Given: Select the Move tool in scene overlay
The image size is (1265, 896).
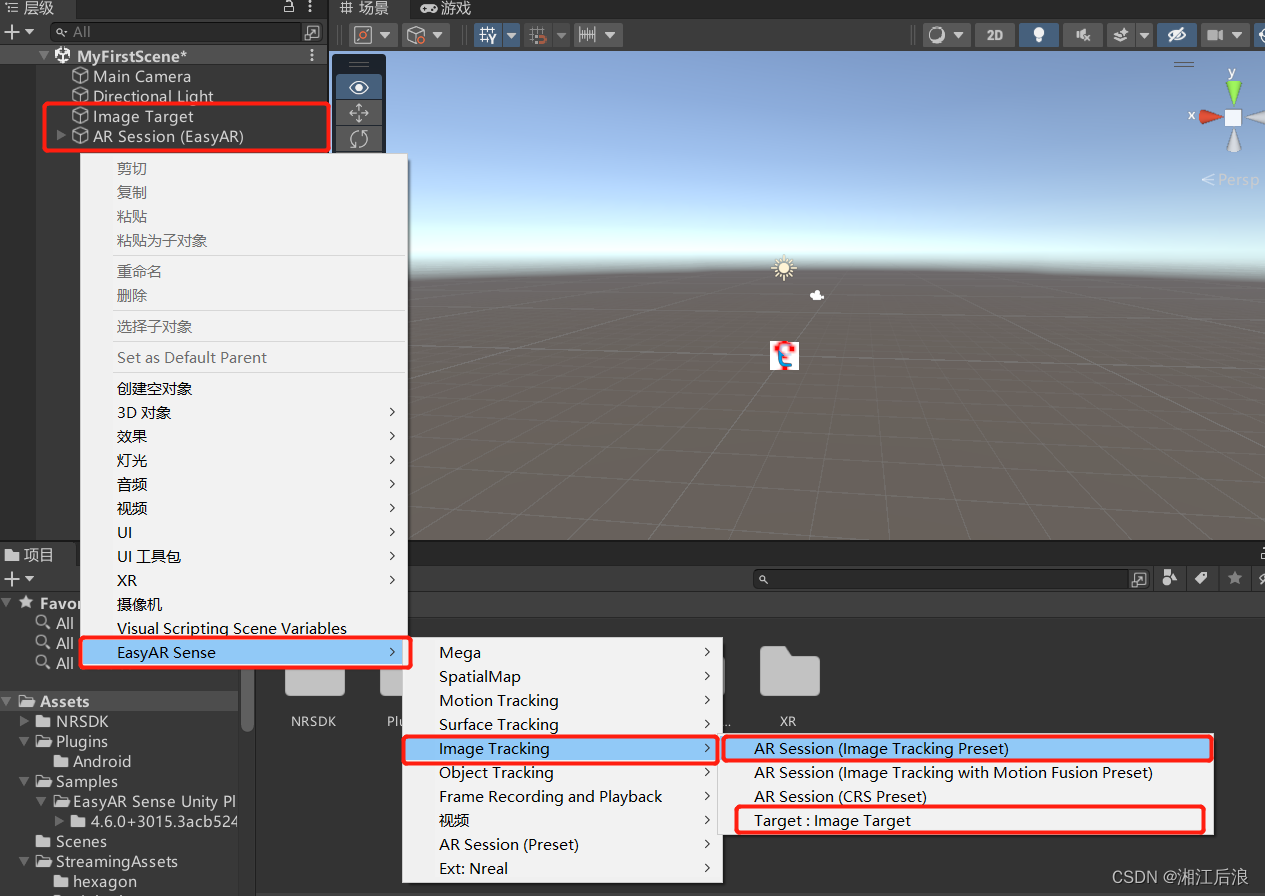Looking at the screenshot, I should point(358,113).
